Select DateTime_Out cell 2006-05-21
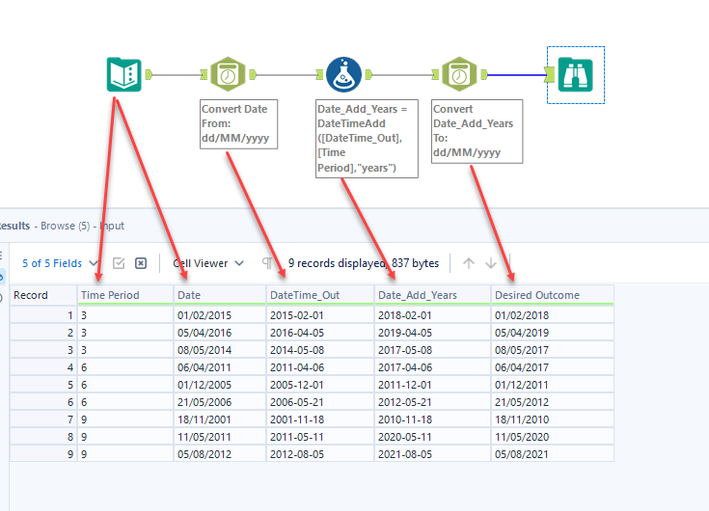The width and height of the screenshot is (709, 511). pyautogui.click(x=320, y=402)
